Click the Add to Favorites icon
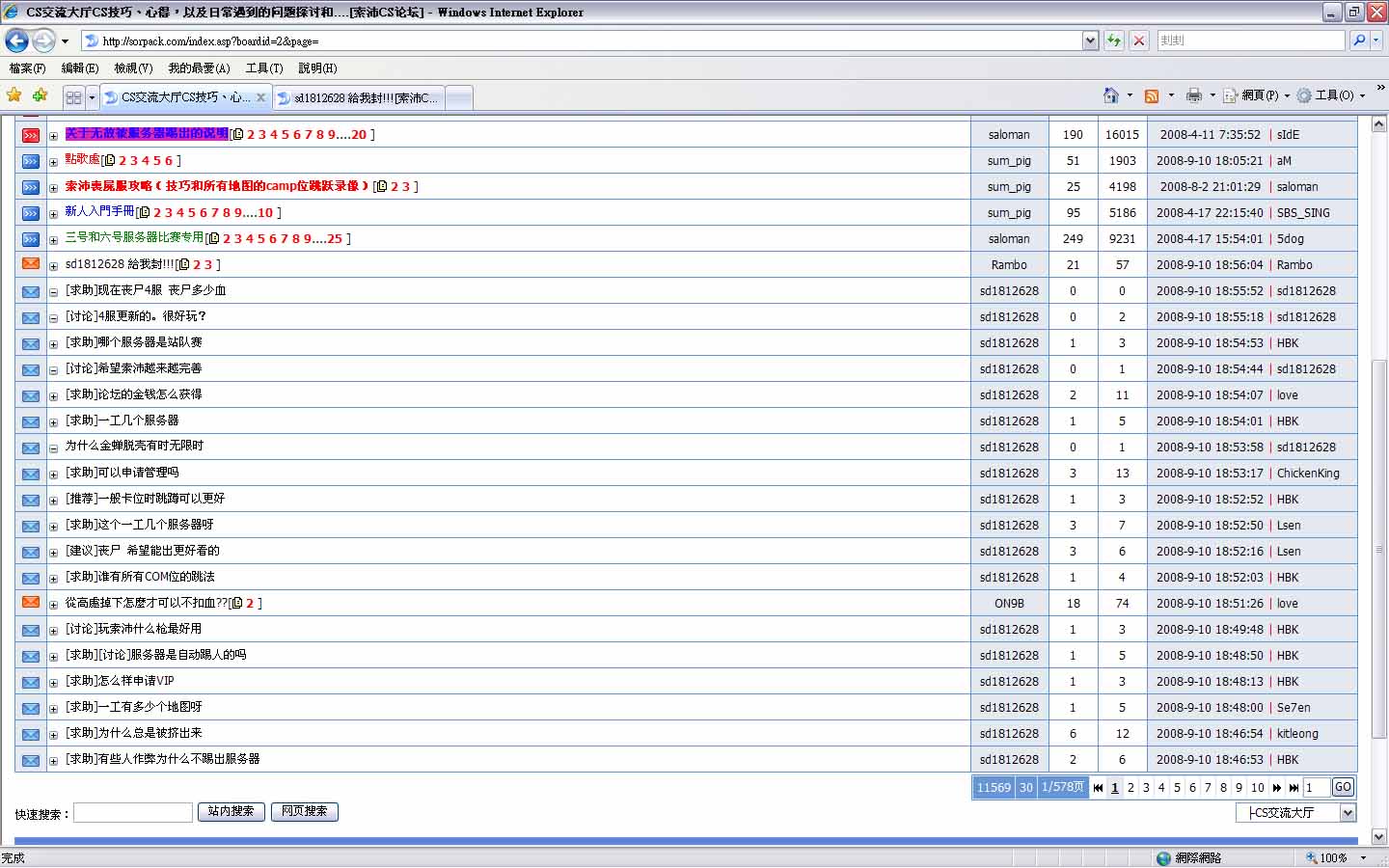The height and width of the screenshot is (868, 1389). 40,95
